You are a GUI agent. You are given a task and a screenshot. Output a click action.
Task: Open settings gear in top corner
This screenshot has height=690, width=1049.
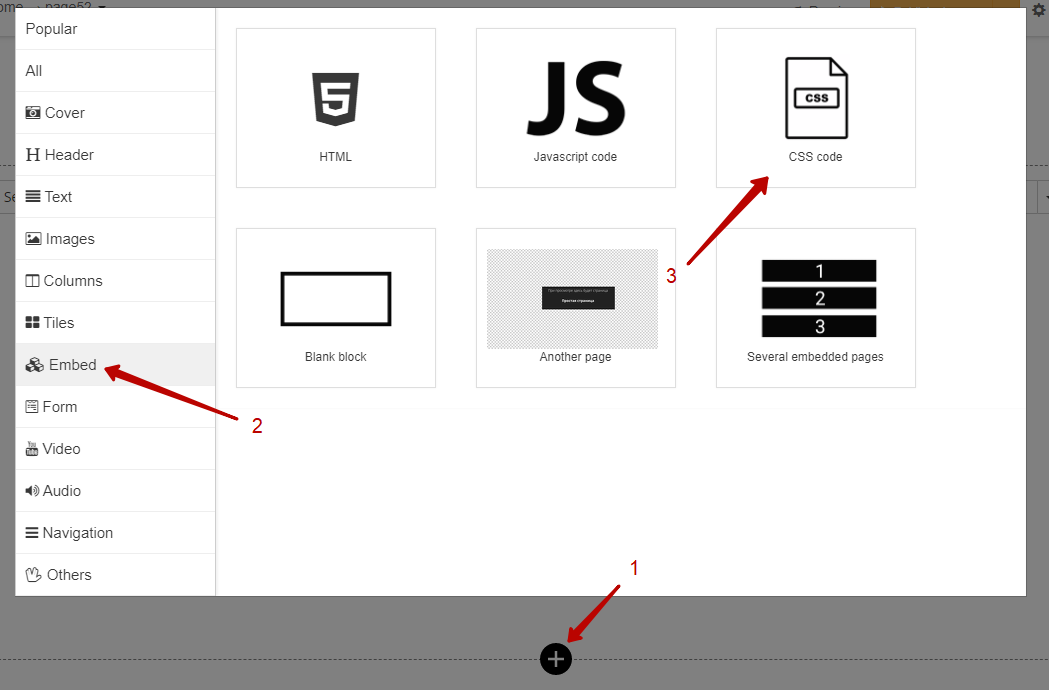1040,9
